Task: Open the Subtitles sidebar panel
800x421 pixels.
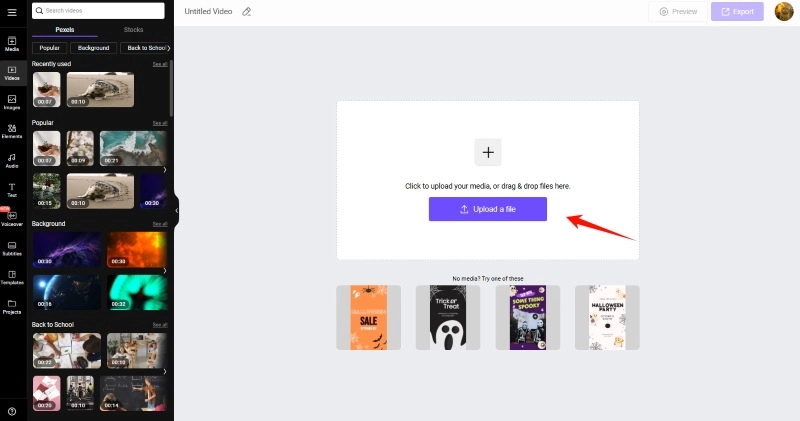Action: [x=12, y=249]
